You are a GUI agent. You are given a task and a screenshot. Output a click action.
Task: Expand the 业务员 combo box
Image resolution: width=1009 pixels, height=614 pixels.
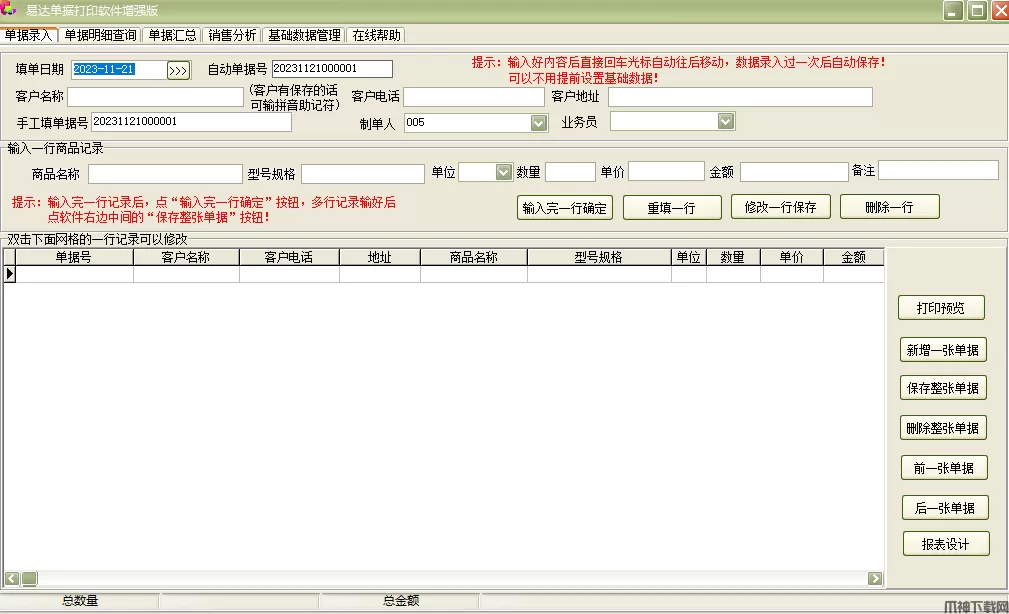tap(726, 121)
